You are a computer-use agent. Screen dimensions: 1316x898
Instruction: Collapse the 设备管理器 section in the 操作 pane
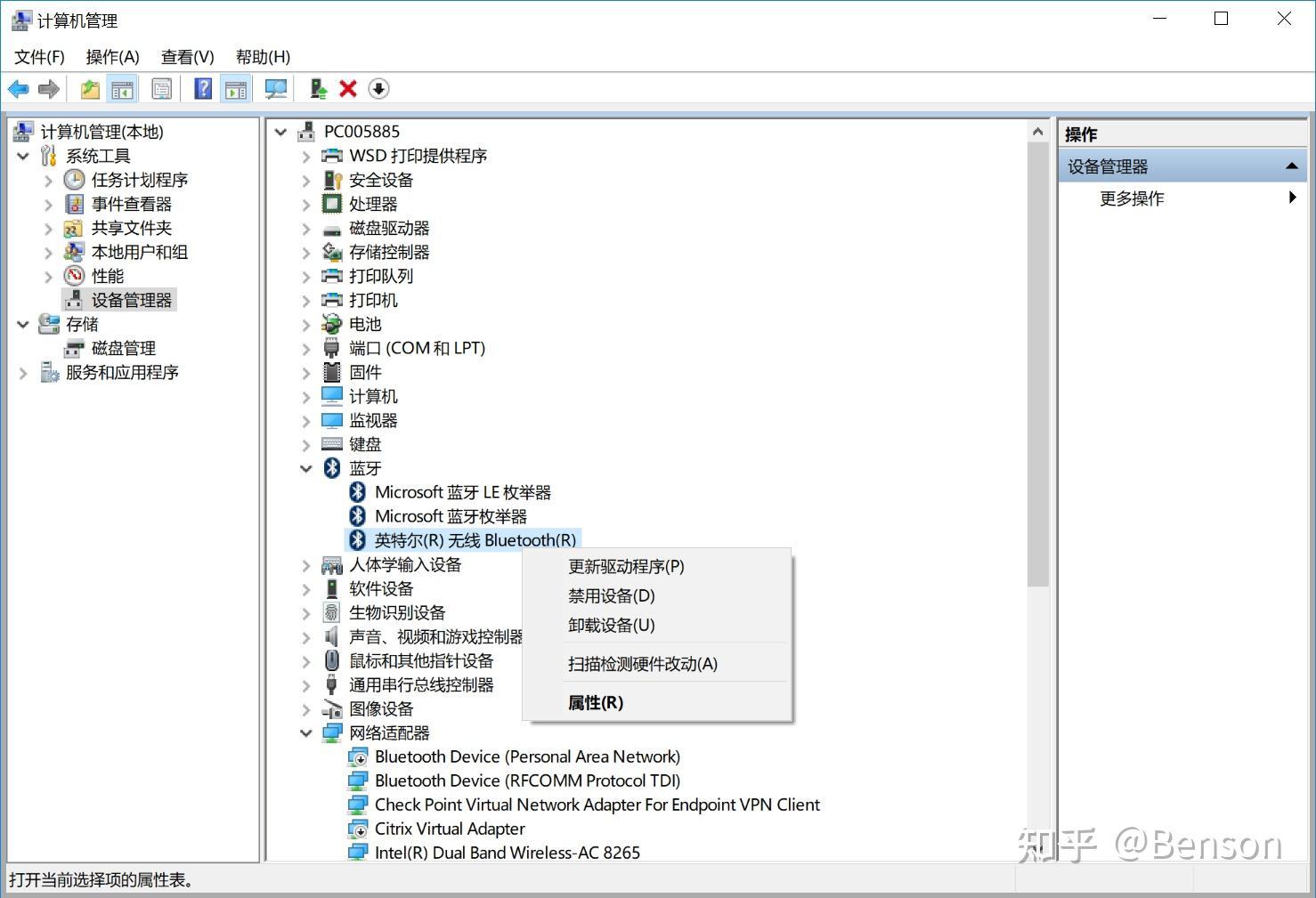pyautogui.click(x=1291, y=166)
